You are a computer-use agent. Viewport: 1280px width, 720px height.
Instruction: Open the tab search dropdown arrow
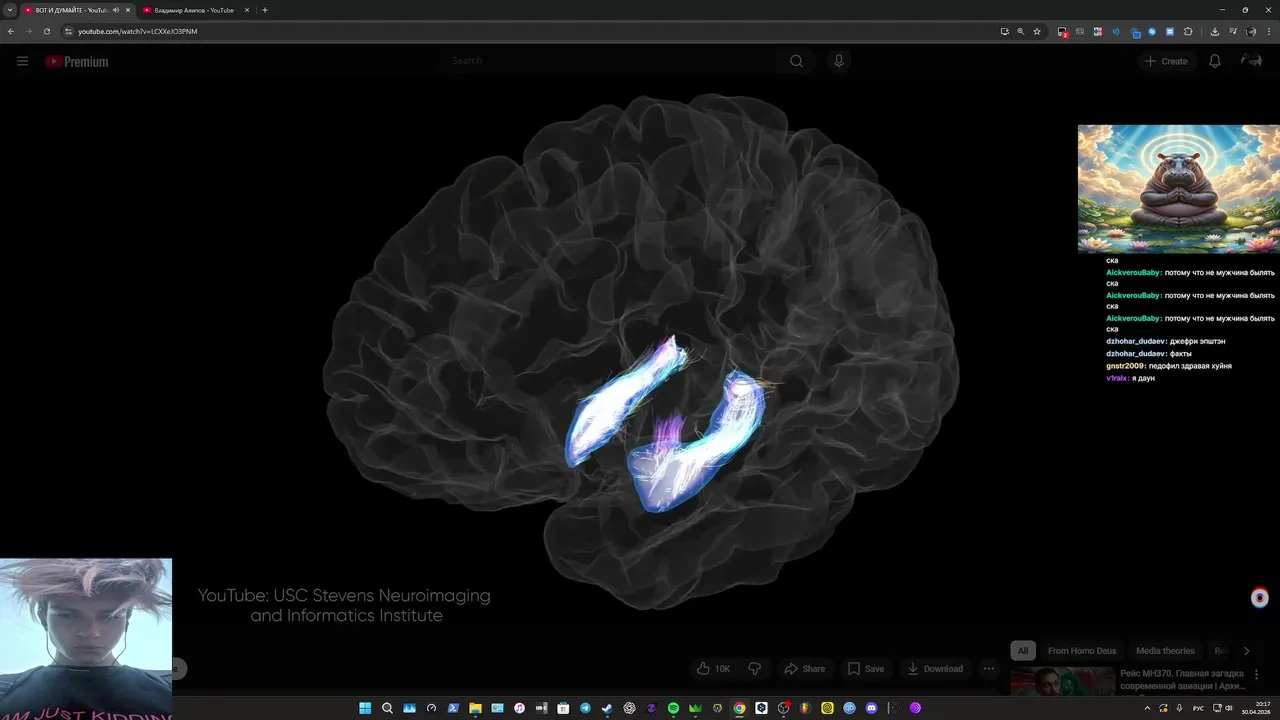tap(9, 10)
